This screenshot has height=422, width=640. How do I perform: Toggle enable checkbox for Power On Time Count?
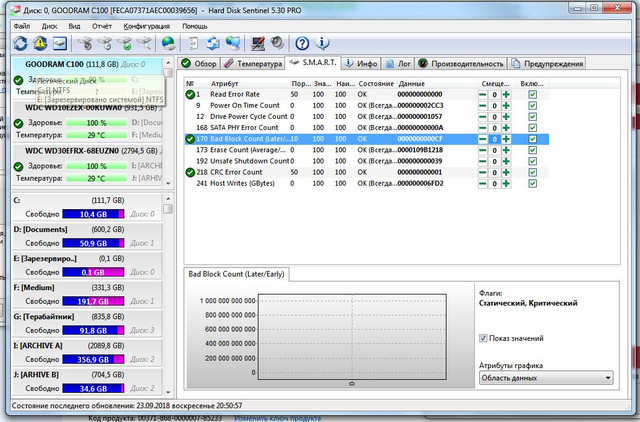532,106
